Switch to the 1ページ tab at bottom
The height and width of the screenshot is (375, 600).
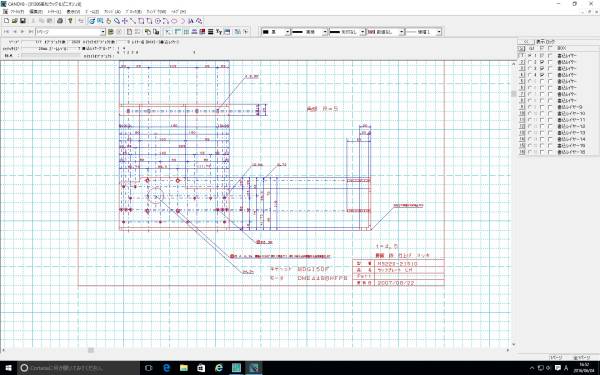(556, 357)
